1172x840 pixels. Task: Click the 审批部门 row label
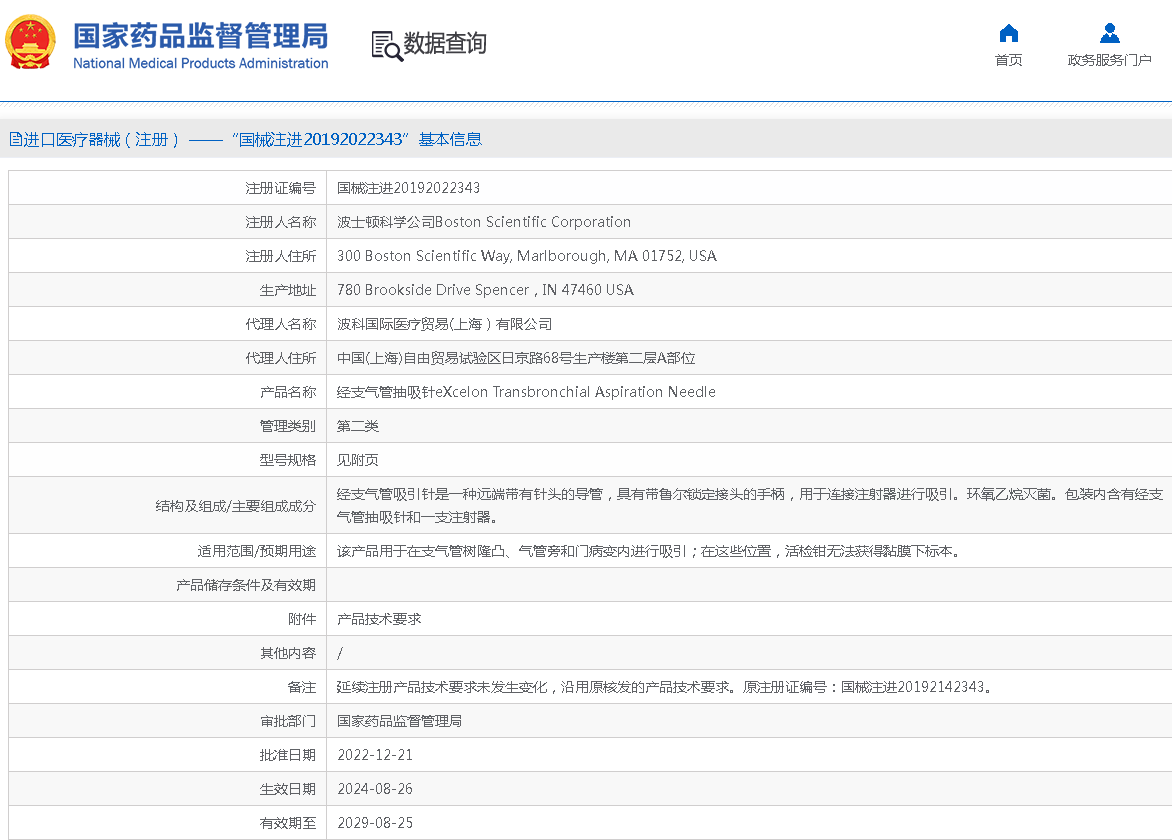point(288,721)
